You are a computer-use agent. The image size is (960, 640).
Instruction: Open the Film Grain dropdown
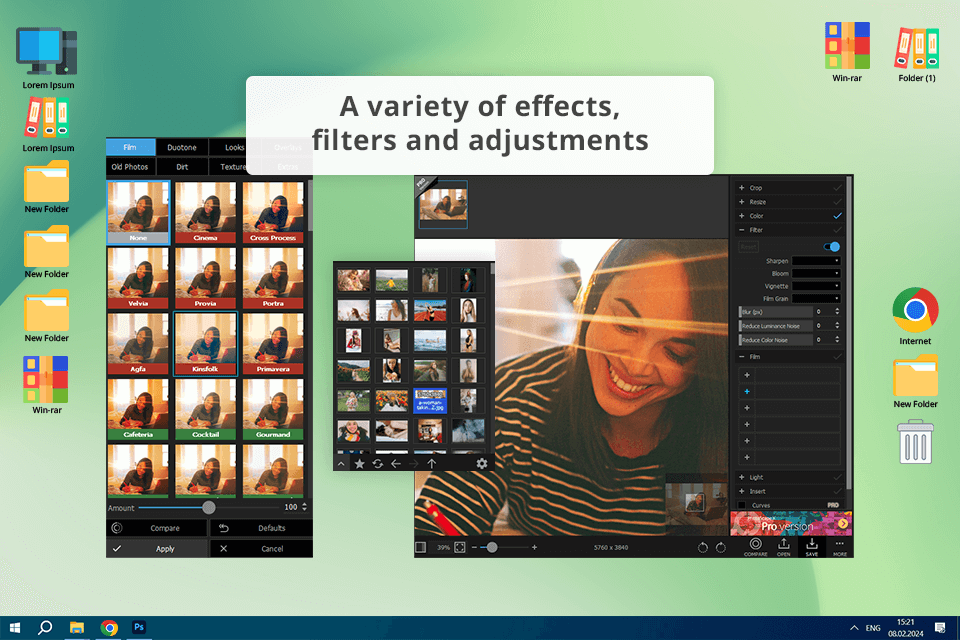(x=816, y=298)
